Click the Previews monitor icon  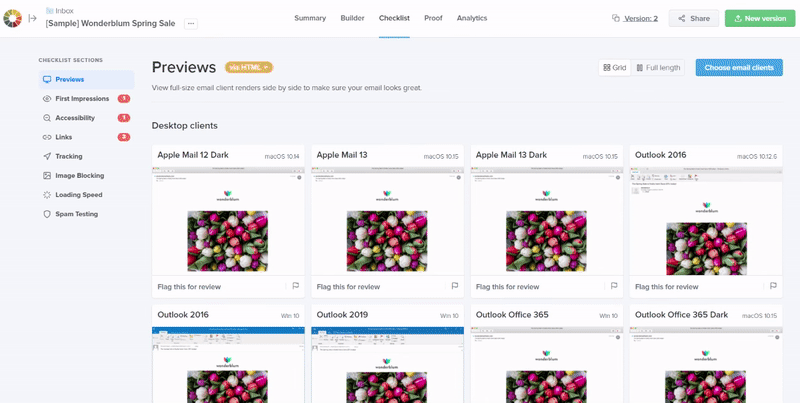pyautogui.click(x=47, y=80)
